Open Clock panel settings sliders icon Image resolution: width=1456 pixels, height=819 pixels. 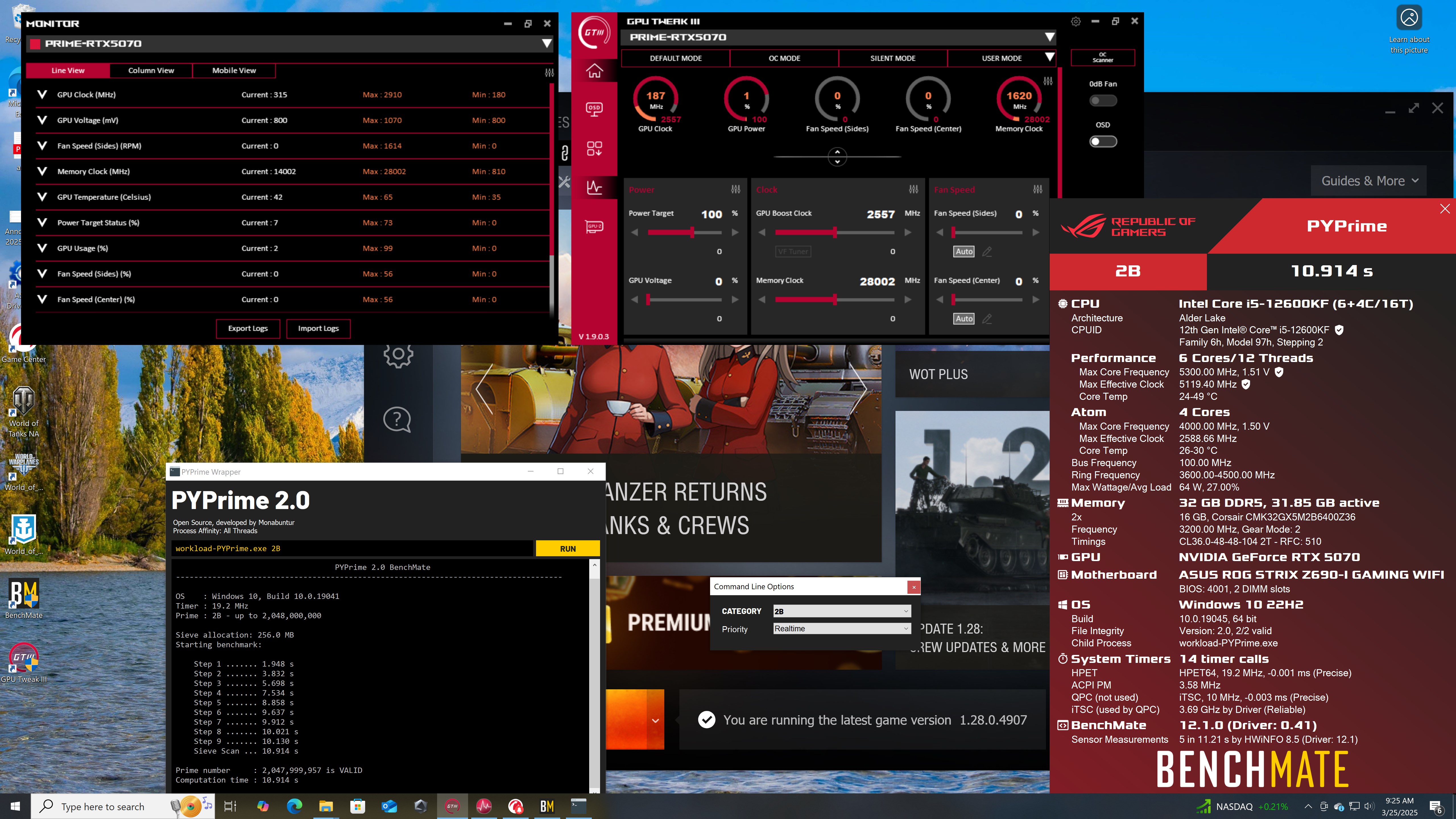coord(913,189)
